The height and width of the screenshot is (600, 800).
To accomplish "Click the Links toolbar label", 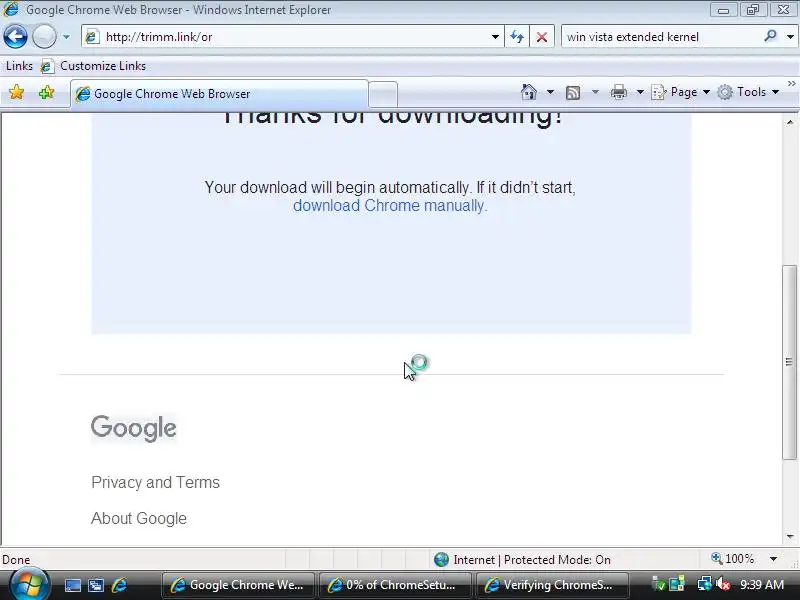I will (19, 66).
